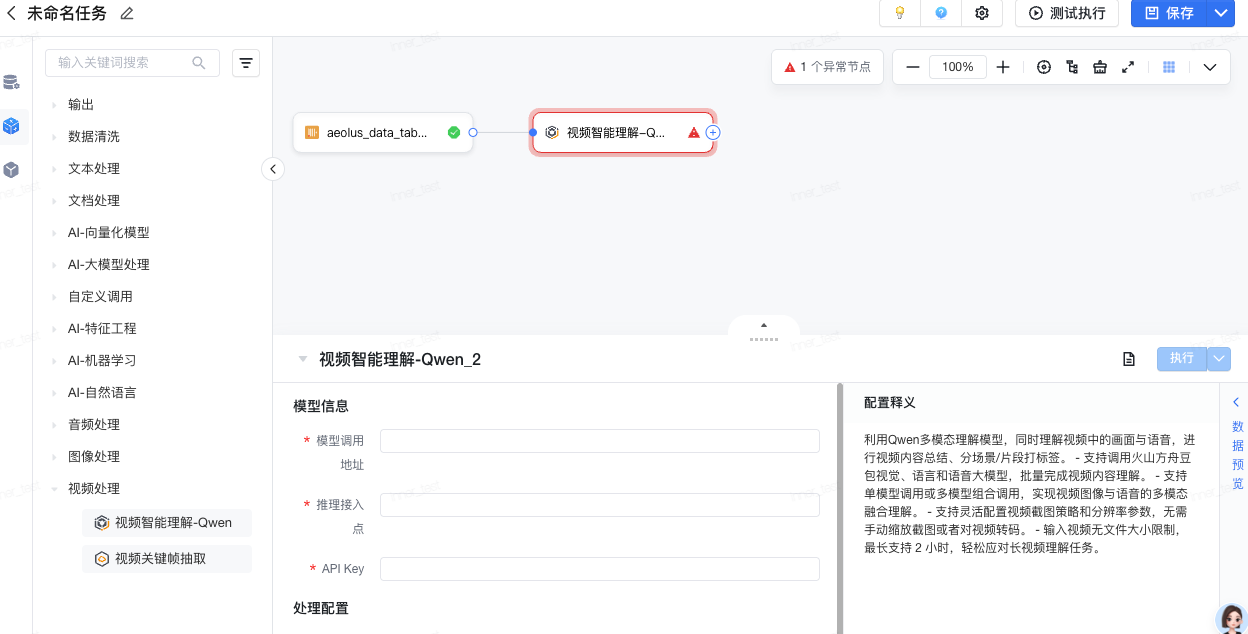The width and height of the screenshot is (1248, 634).
Task: Click the 1 个异常节点 warning button
Action: [x=827, y=67]
